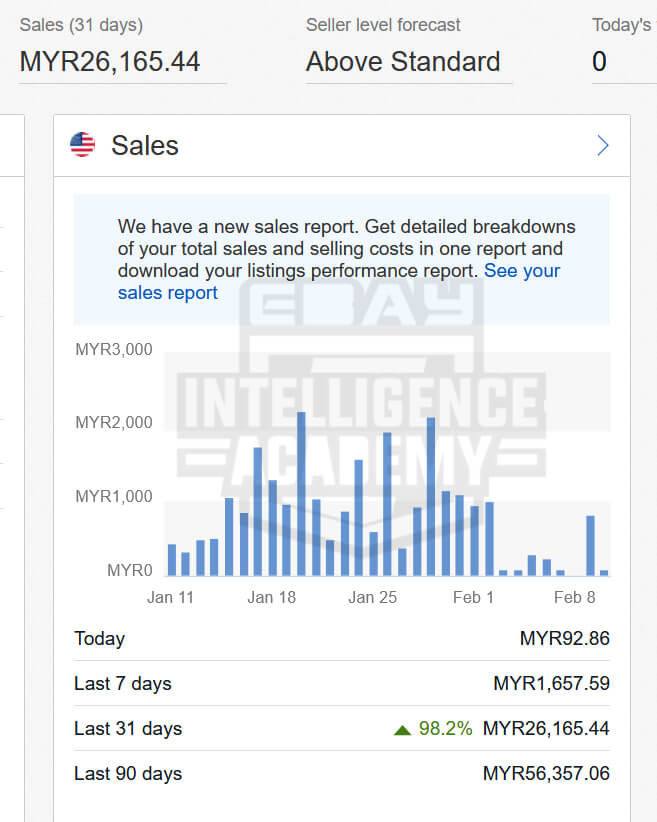Click the Today row amount MYR92.86
The image size is (657, 822).
pyautogui.click(x=564, y=639)
